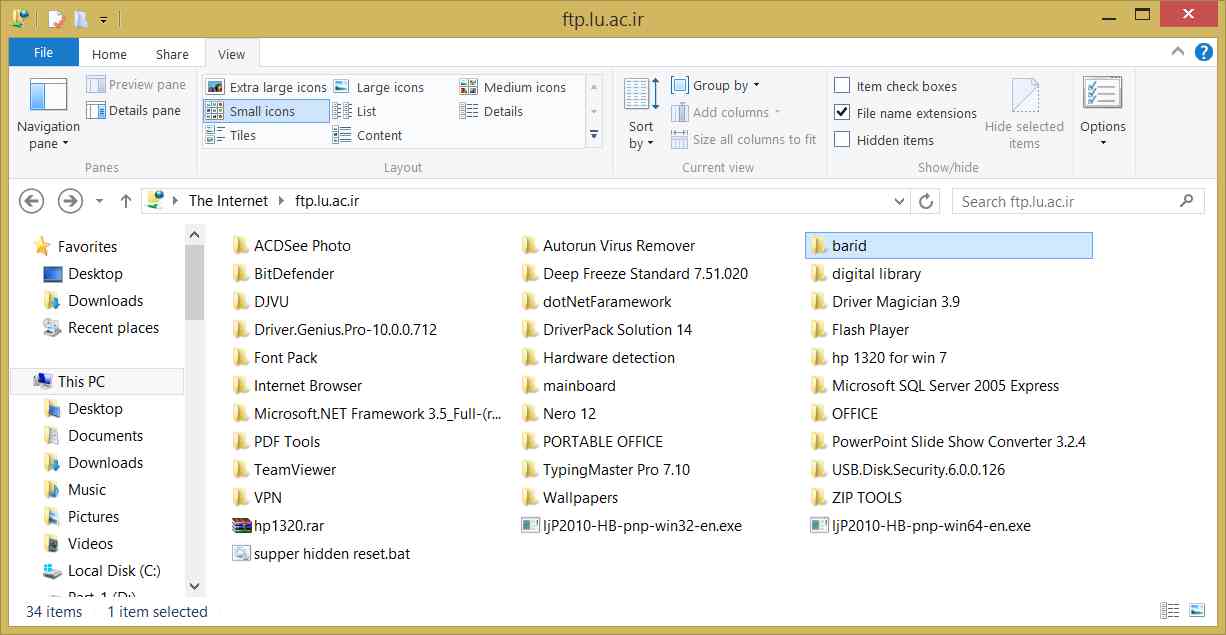Switch layout to Large icons
Viewport: 1226px width, 635px height.
pyautogui.click(x=379, y=87)
